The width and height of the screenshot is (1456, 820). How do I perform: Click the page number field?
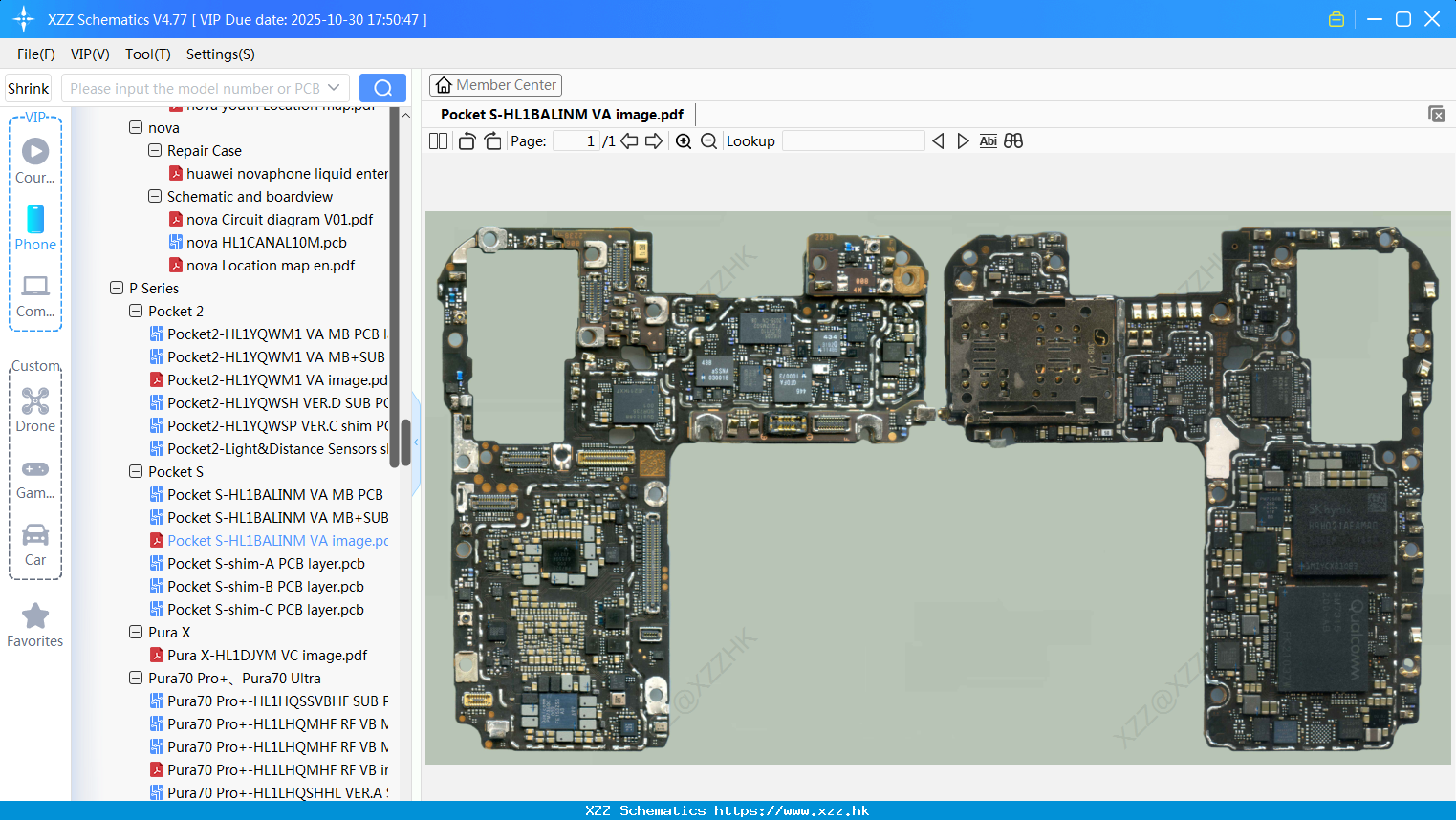pos(576,141)
